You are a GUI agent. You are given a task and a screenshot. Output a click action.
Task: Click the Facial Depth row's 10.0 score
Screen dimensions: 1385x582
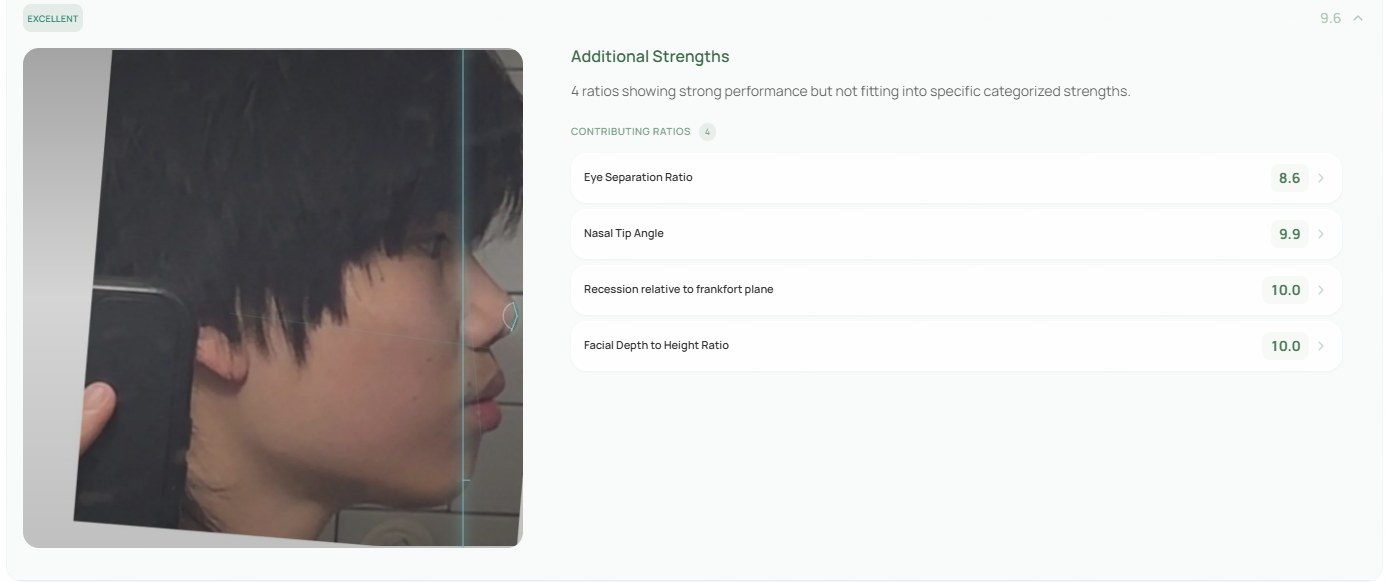[x=1285, y=346]
